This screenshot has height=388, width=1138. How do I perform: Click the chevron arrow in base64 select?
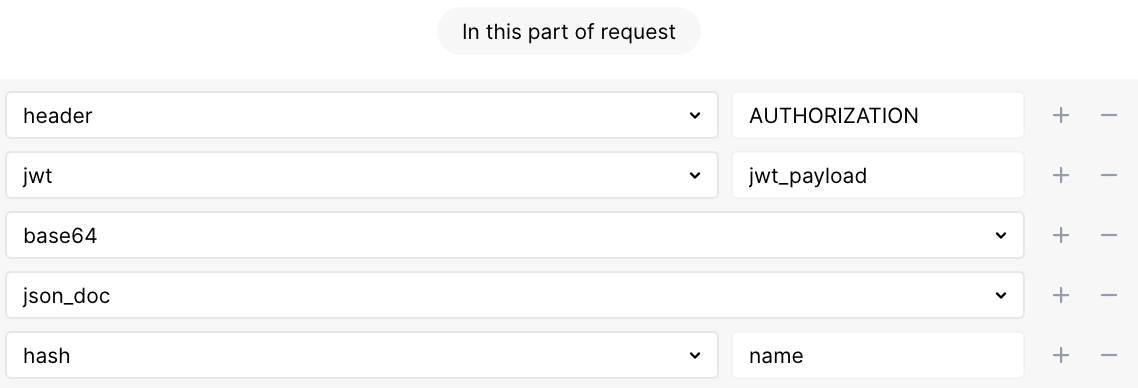[1001, 235]
